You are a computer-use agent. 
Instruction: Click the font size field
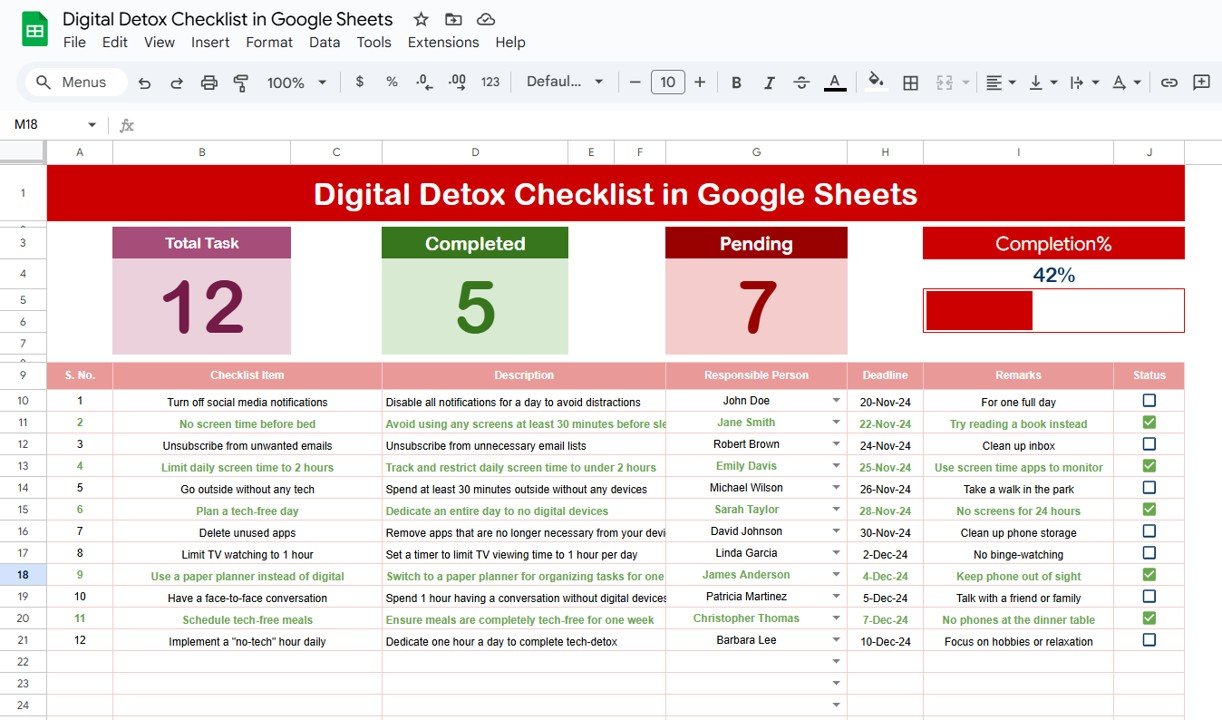click(x=668, y=82)
